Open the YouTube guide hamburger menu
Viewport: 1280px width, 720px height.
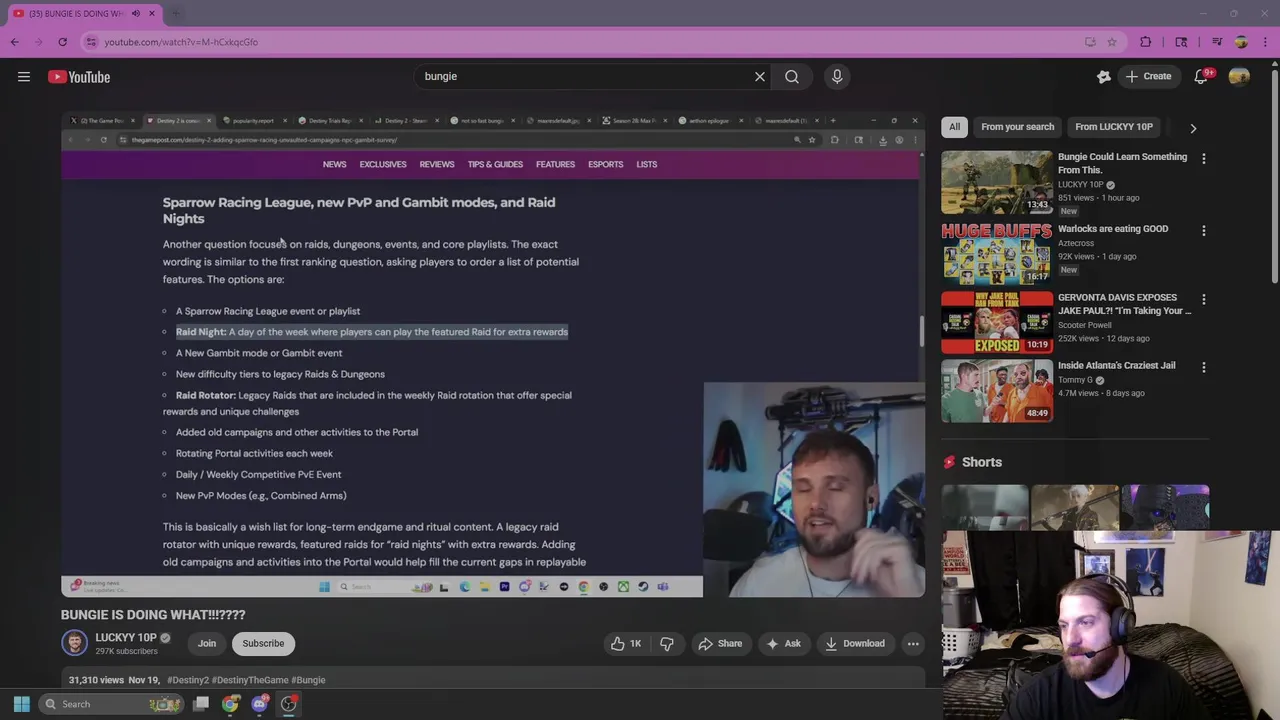(x=24, y=77)
